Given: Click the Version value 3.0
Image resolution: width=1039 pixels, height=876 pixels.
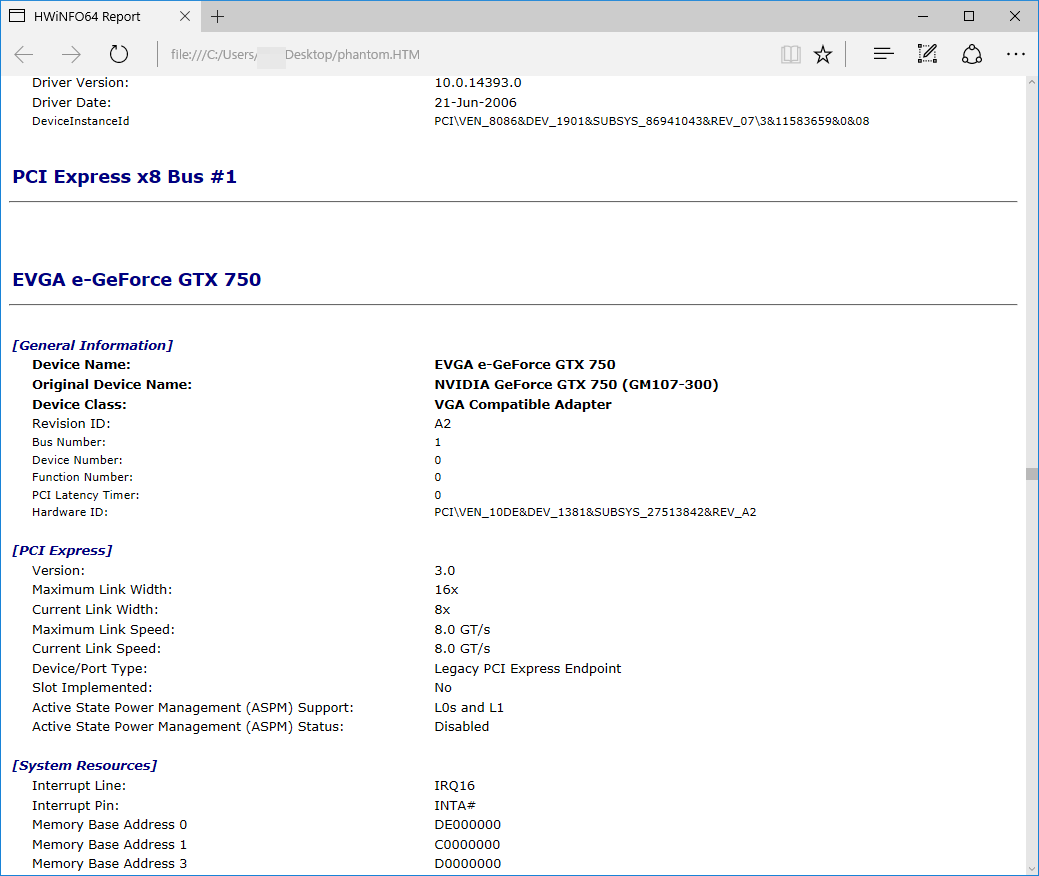Looking at the screenshot, I should tap(445, 571).
